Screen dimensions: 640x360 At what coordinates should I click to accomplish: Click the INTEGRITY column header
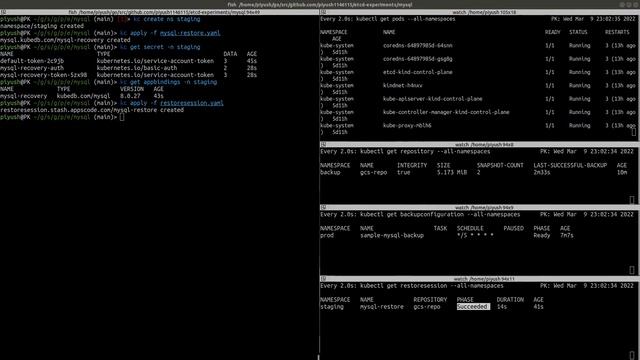coord(412,165)
